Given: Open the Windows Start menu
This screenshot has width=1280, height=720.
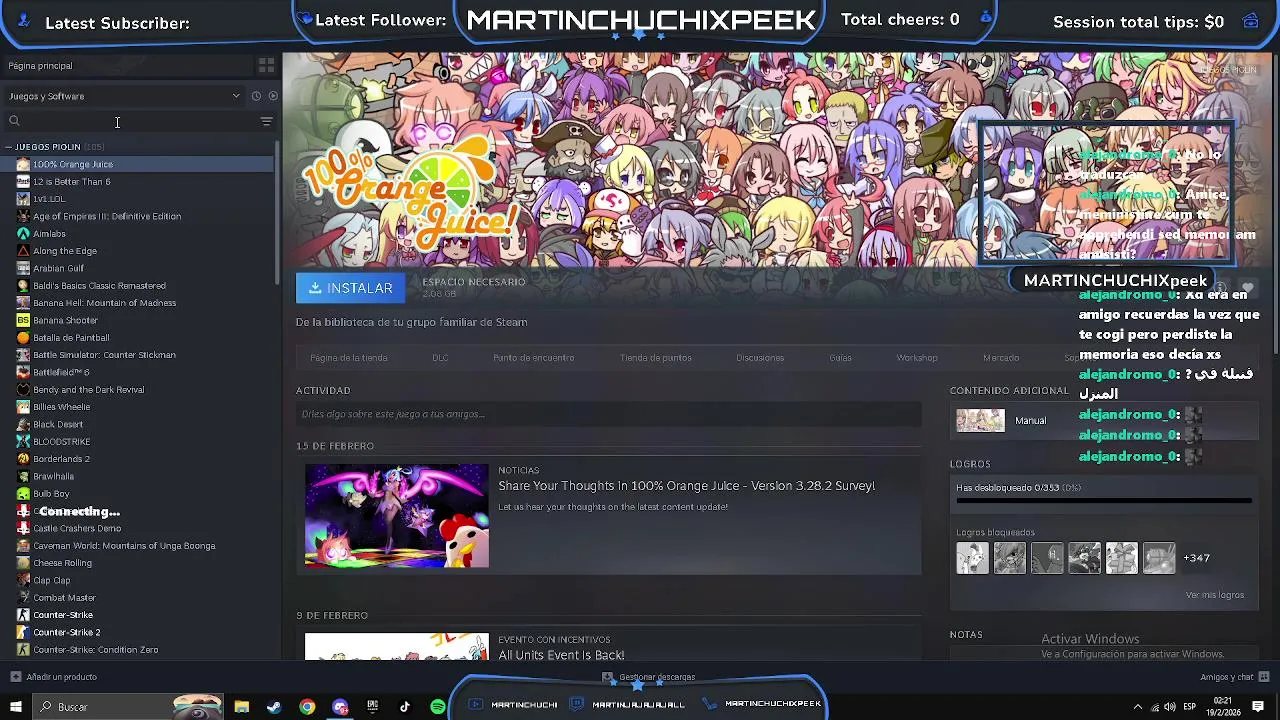Looking at the screenshot, I should pyautogui.click(x=15, y=707).
